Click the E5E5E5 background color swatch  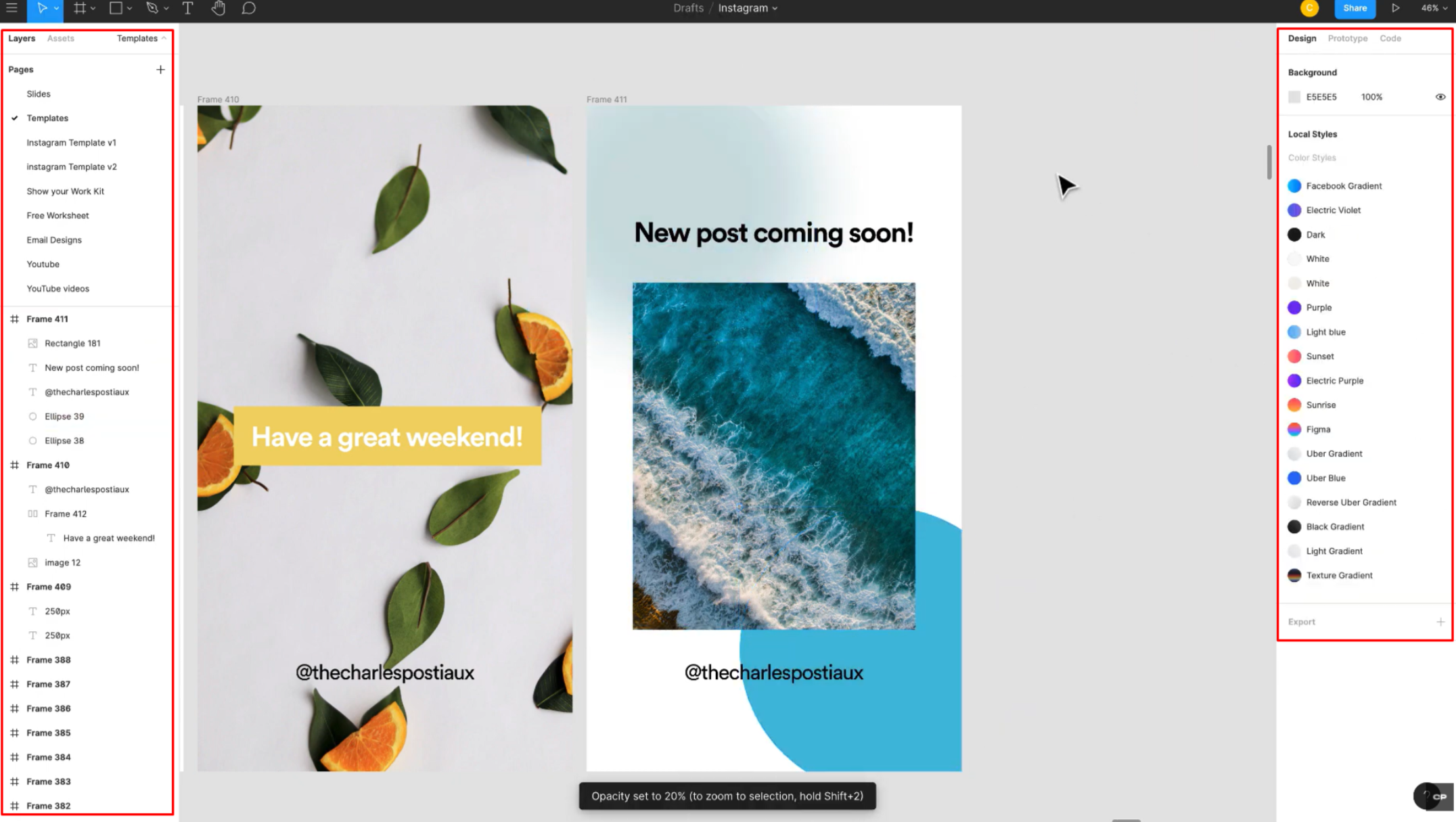pyautogui.click(x=1294, y=97)
